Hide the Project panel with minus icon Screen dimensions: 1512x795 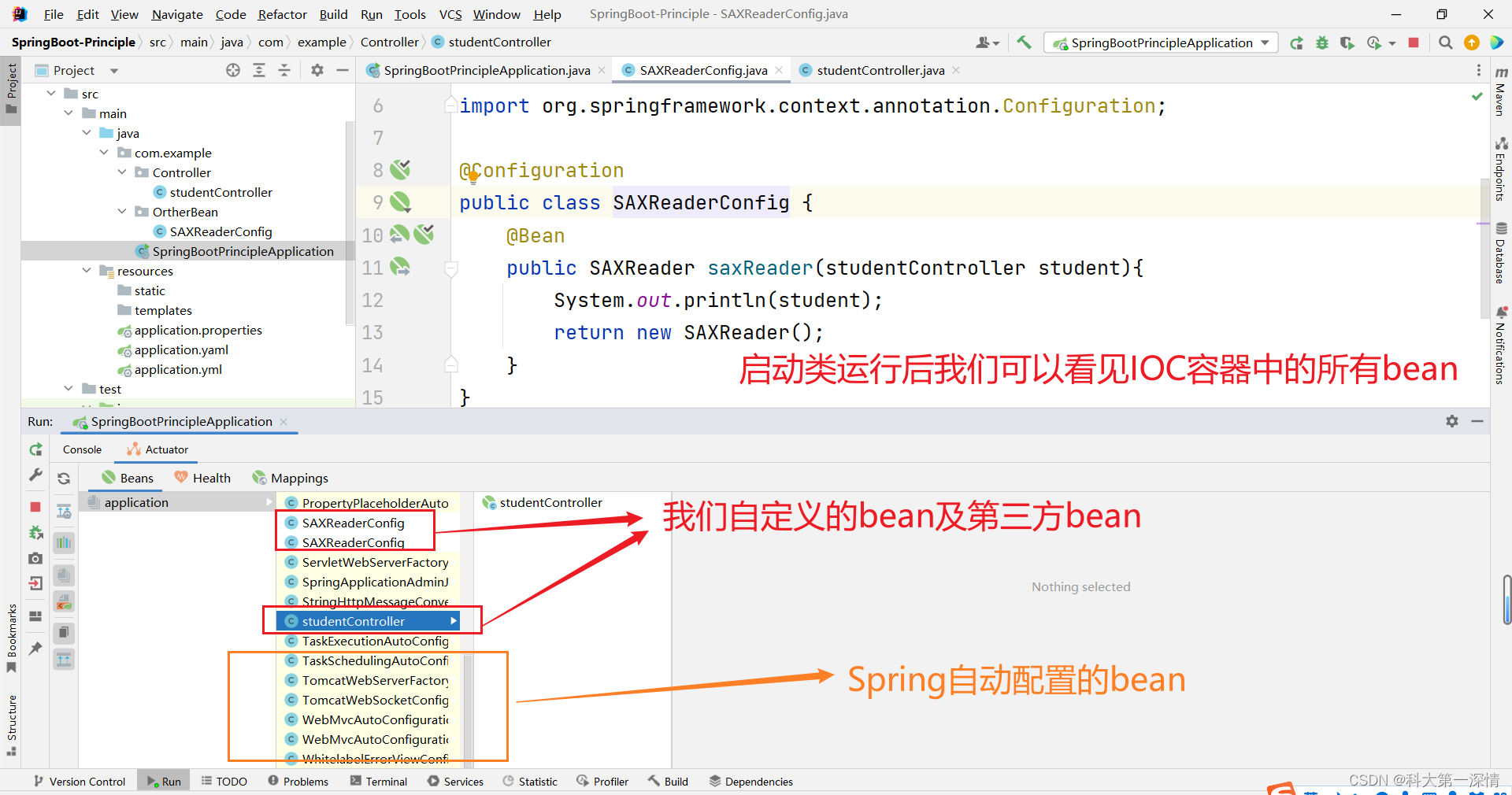(x=343, y=70)
